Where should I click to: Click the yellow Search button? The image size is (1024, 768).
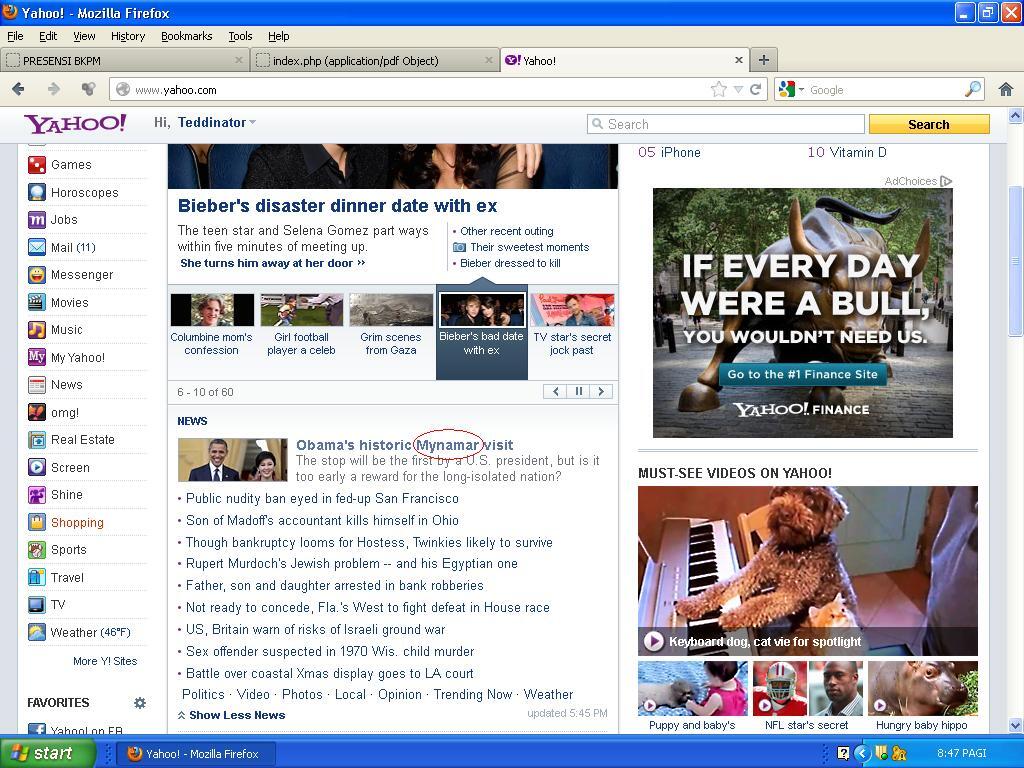[929, 124]
